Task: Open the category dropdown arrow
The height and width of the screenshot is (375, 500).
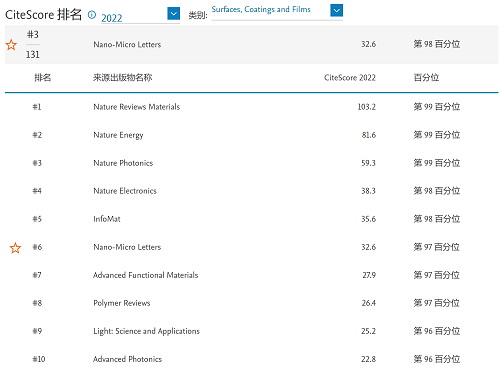Action: coord(337,10)
